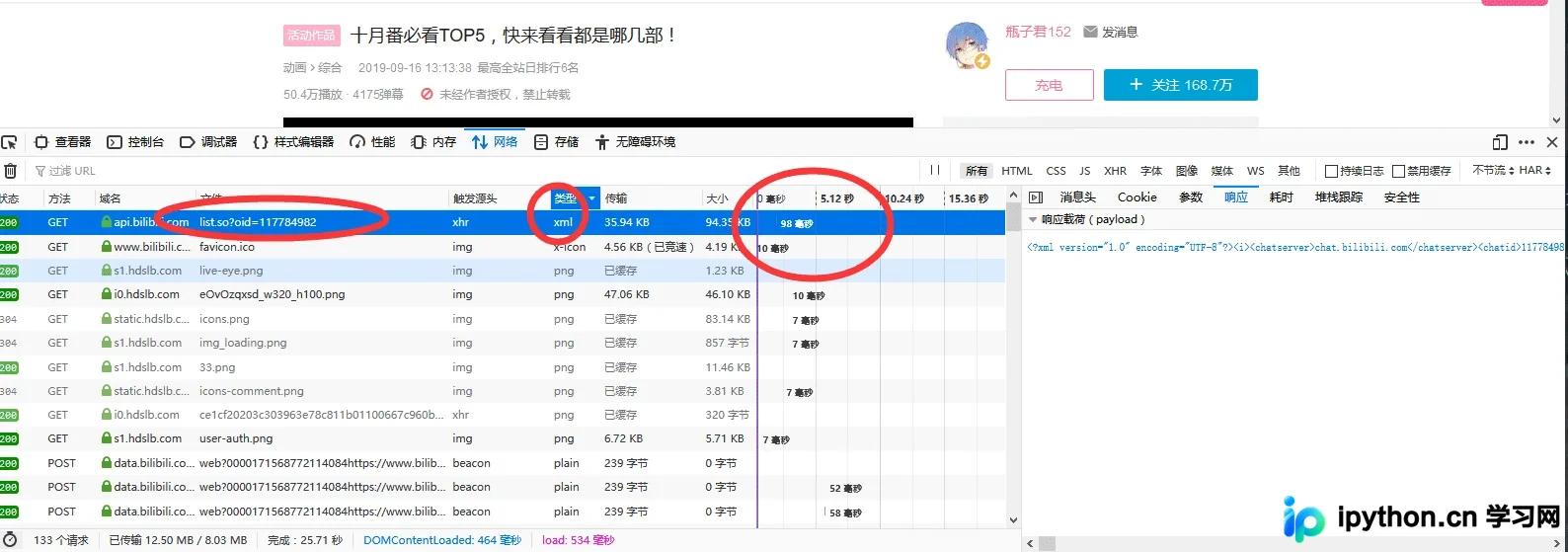The height and width of the screenshot is (552, 1568).
Task: Enable the 持续日志 persist logs checkbox
Action: (1331, 171)
